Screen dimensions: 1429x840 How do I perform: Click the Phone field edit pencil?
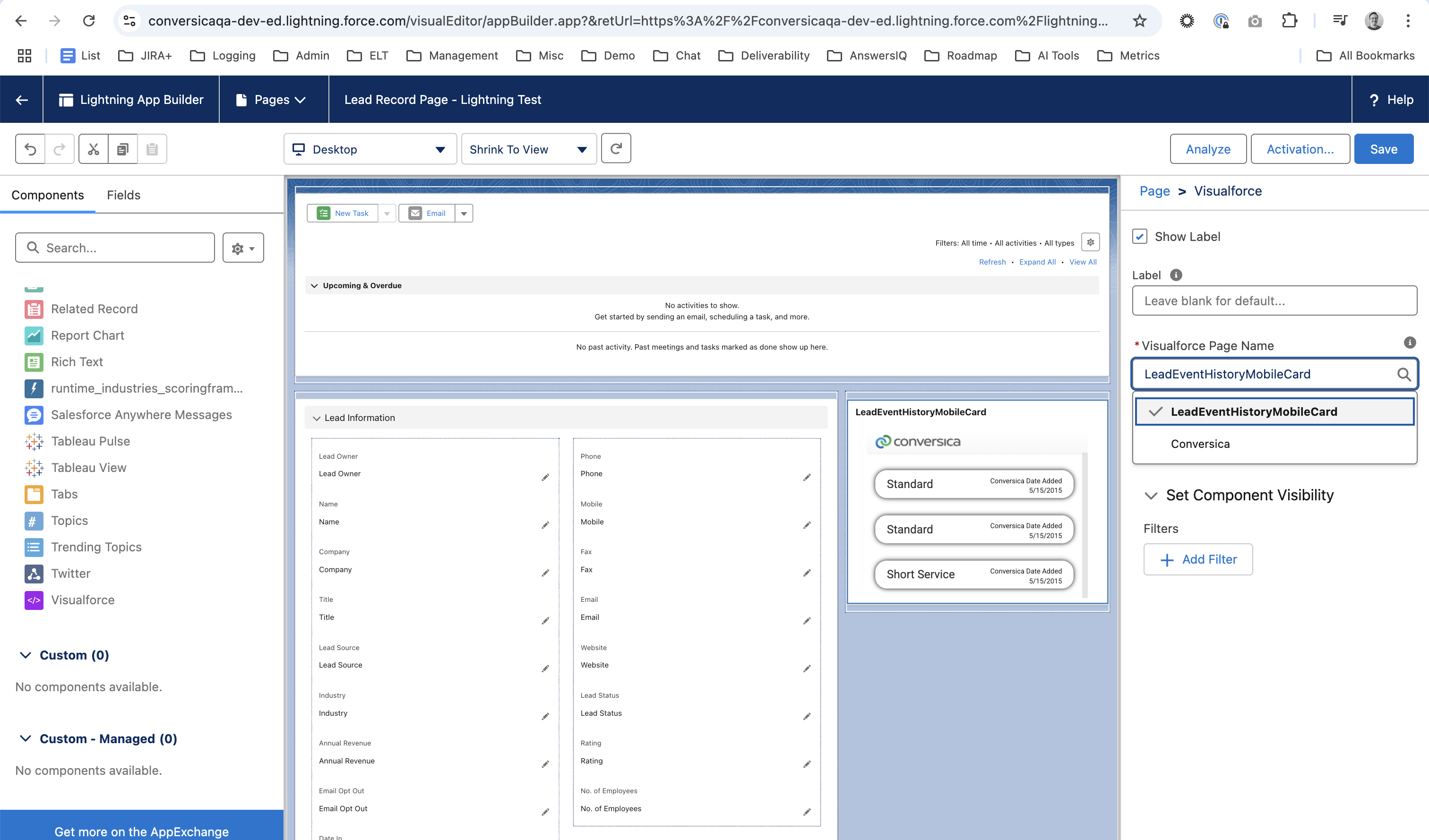point(807,477)
